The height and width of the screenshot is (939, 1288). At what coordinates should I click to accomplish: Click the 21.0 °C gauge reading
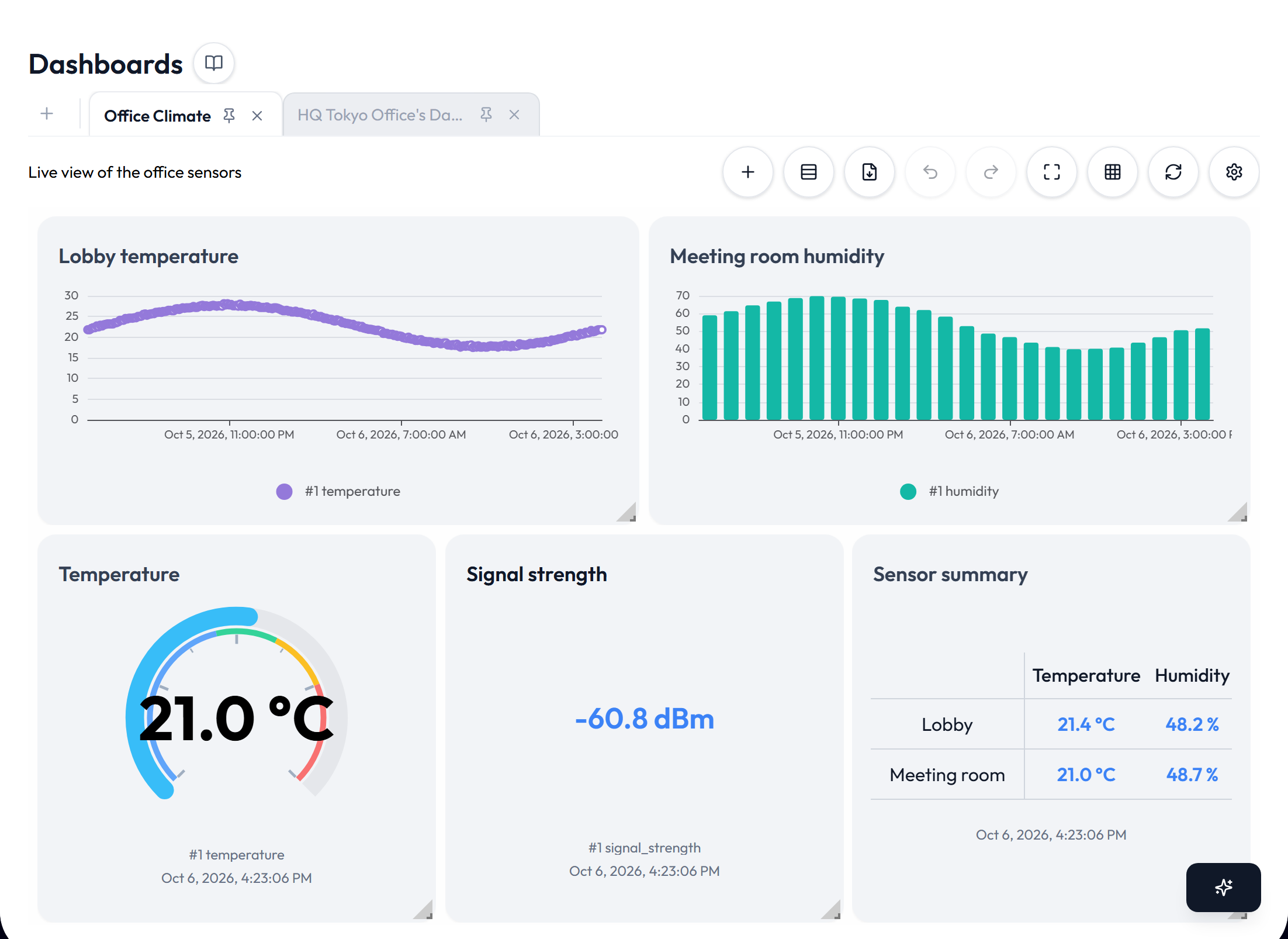pos(236,718)
